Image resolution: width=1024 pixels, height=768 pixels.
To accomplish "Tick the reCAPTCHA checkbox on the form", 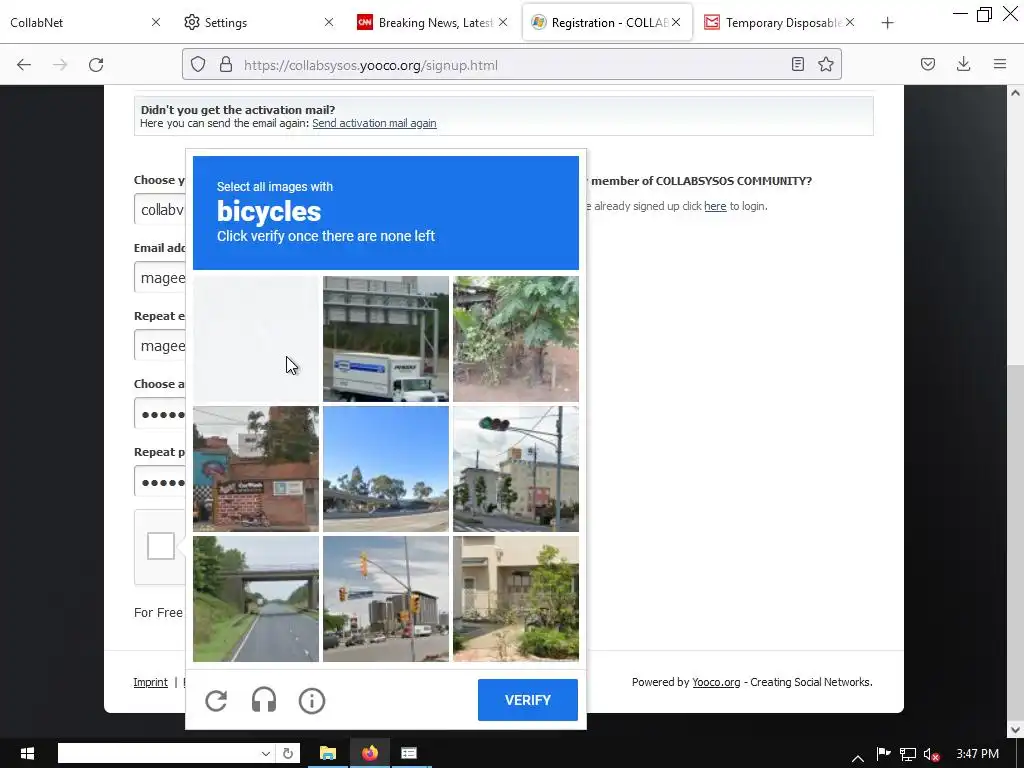I will 161,546.
